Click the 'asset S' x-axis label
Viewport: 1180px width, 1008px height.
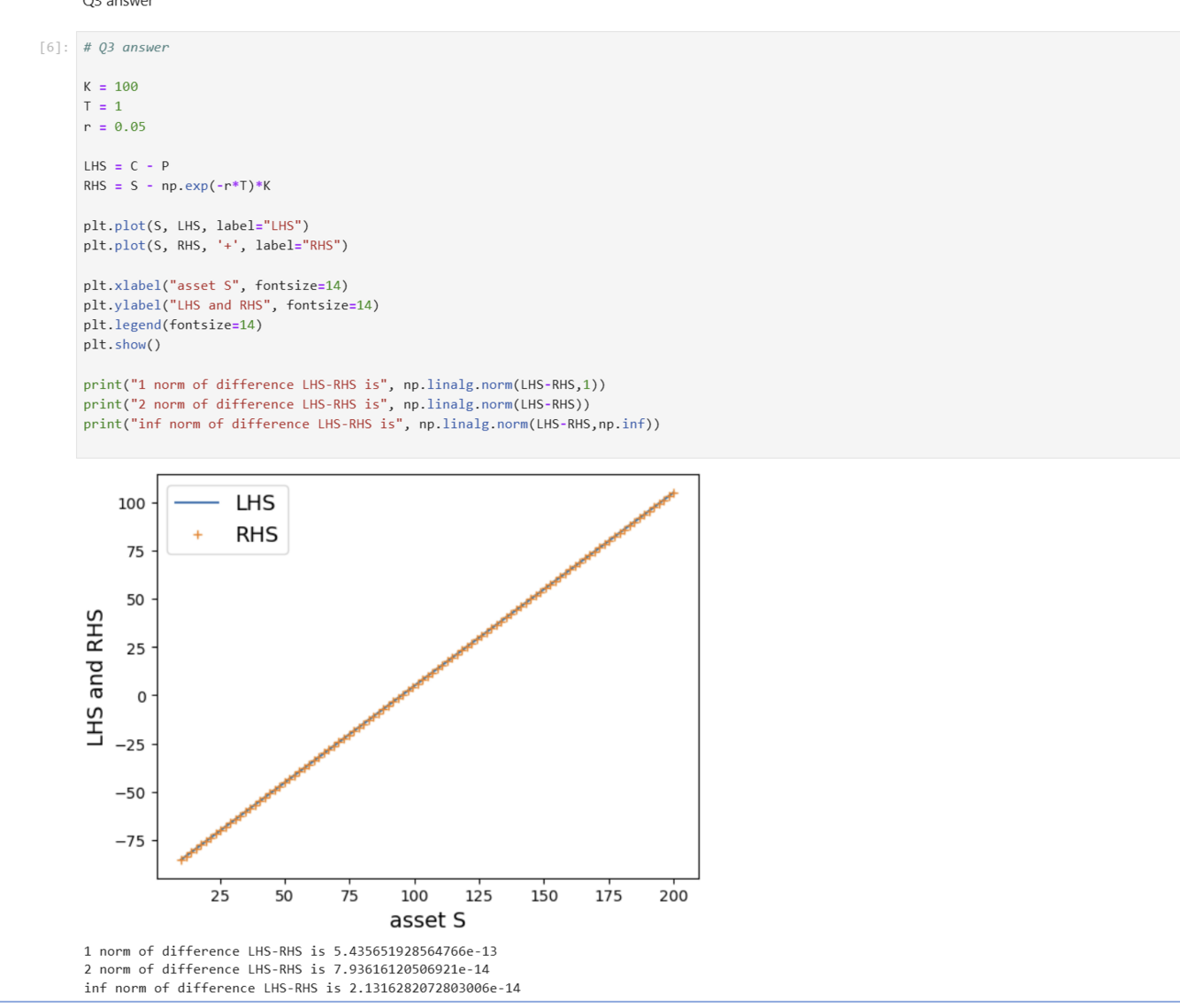coord(427,920)
